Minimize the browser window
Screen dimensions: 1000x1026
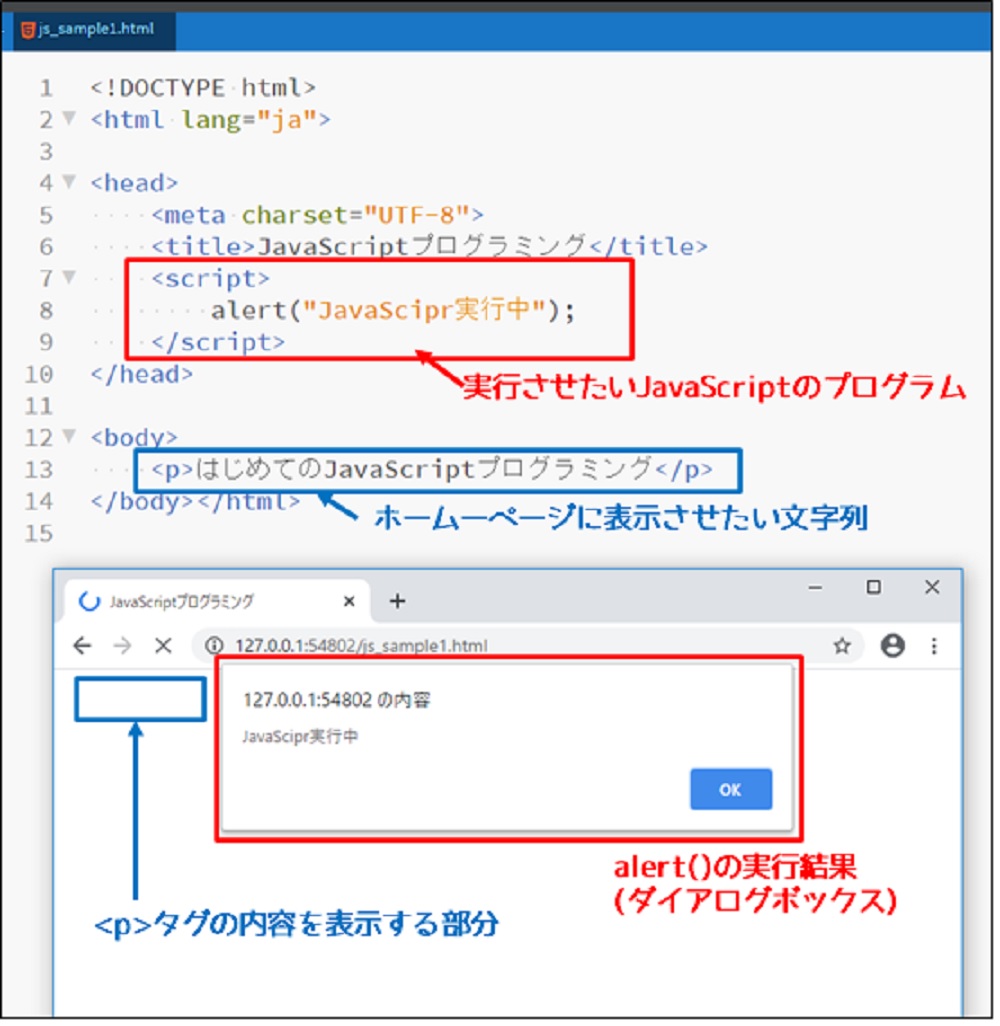point(816,588)
